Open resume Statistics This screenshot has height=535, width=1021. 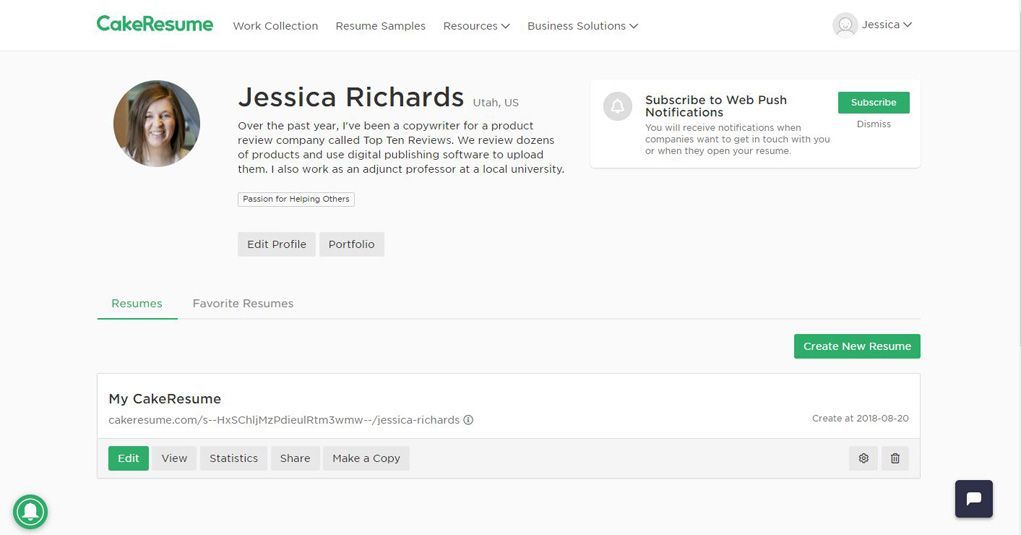point(233,458)
